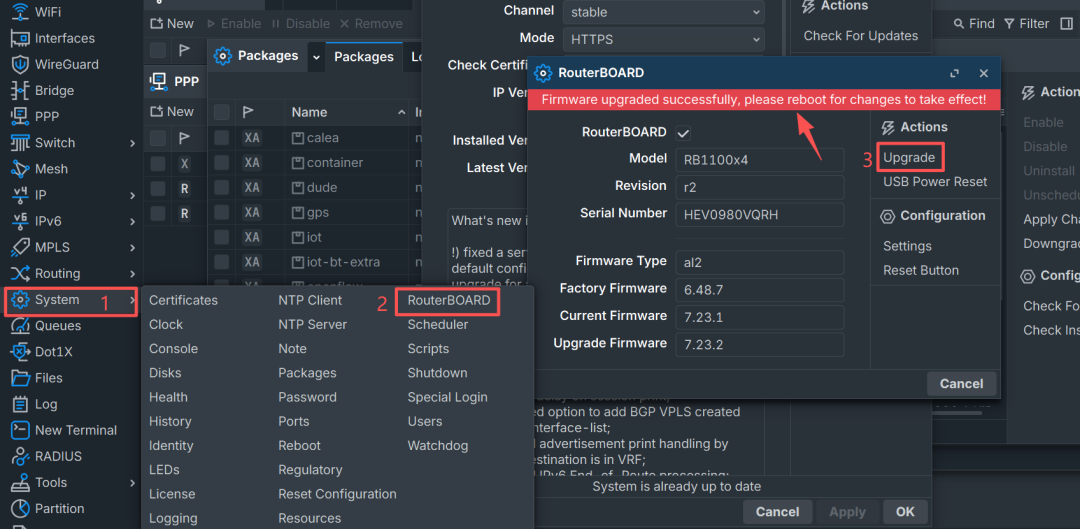Click the Model field showing RB1100x4
Viewport: 1080px width, 529px height.
tap(760, 160)
